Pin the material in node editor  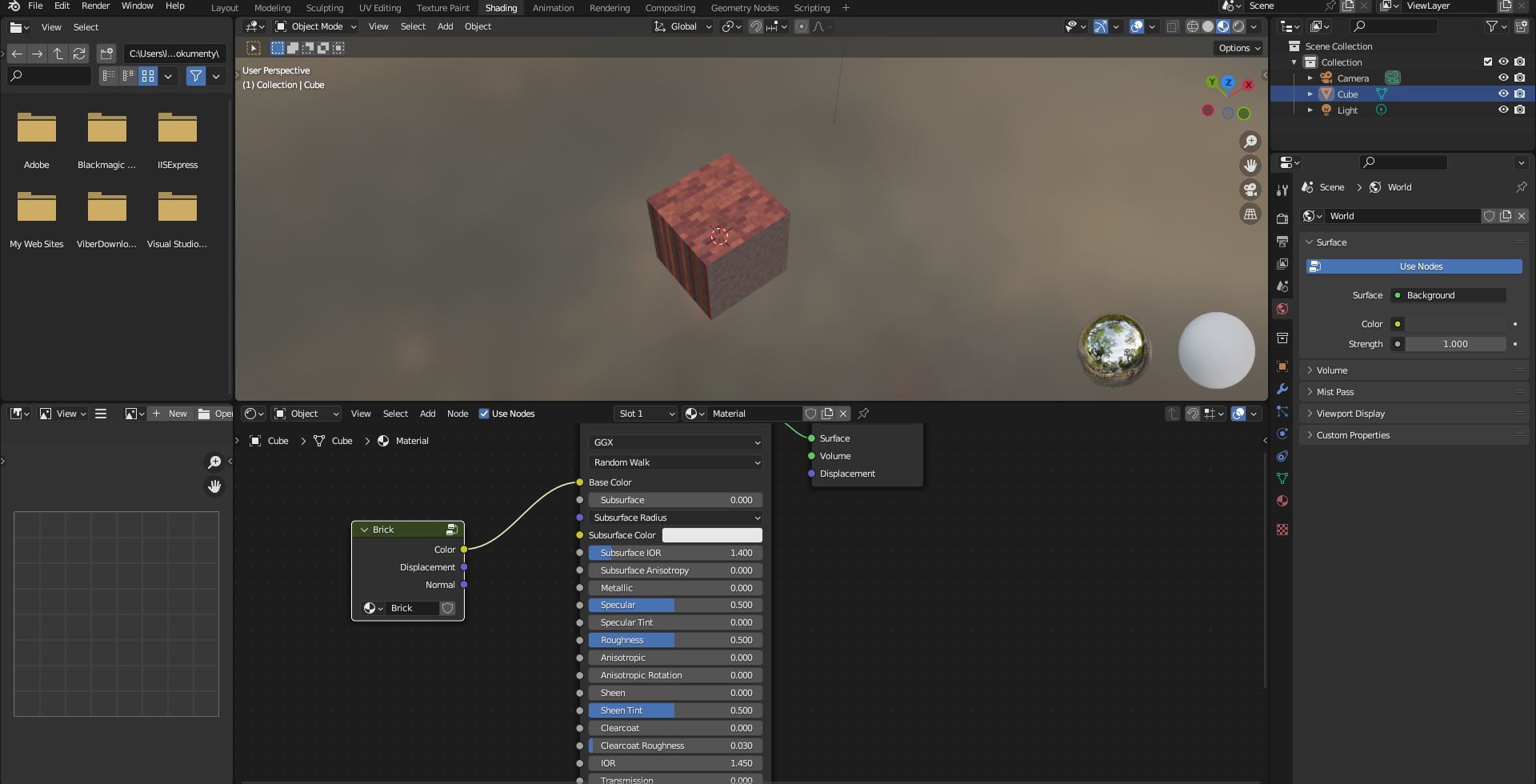click(x=863, y=414)
